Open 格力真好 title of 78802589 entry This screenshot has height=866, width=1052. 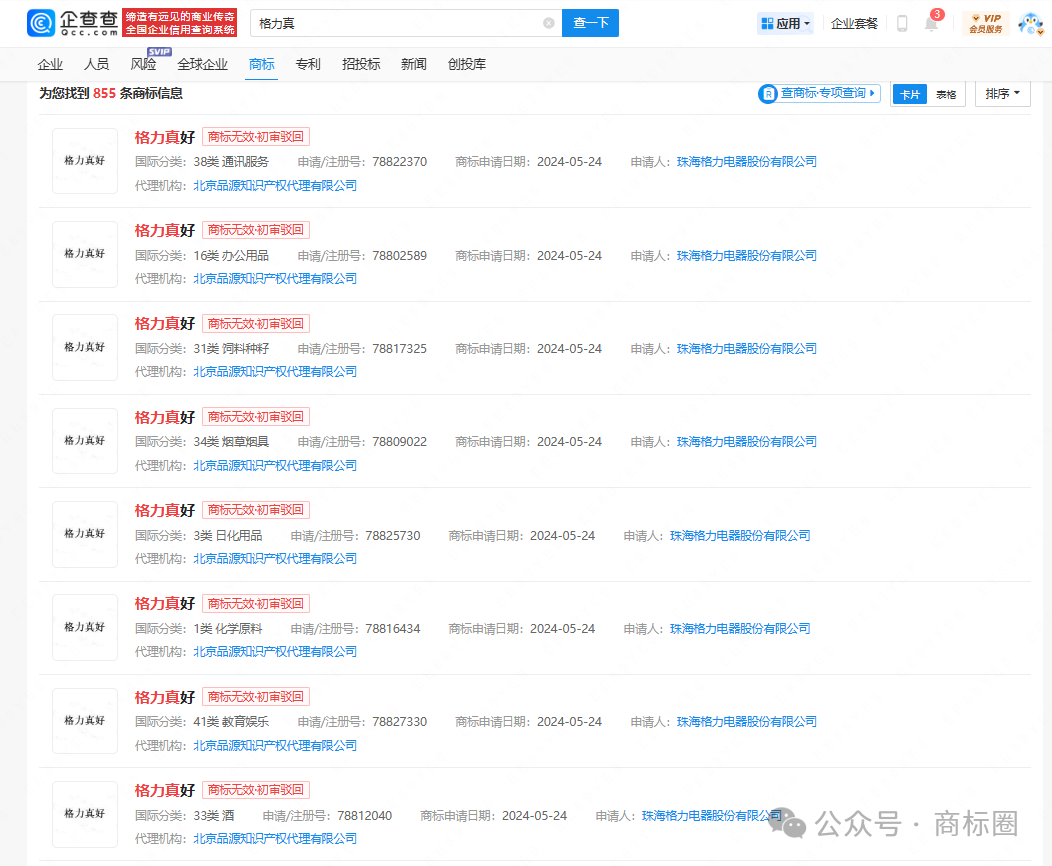click(x=164, y=231)
